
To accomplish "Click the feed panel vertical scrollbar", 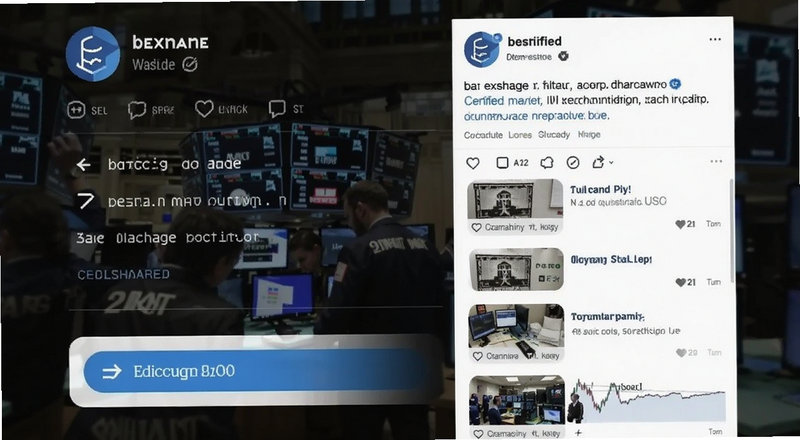I will click(733, 230).
